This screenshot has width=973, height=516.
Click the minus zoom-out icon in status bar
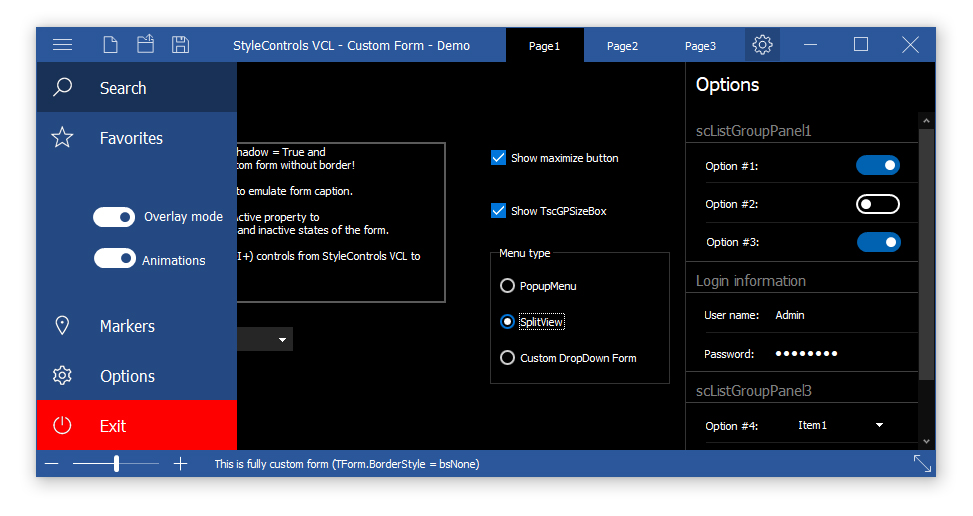(52, 464)
